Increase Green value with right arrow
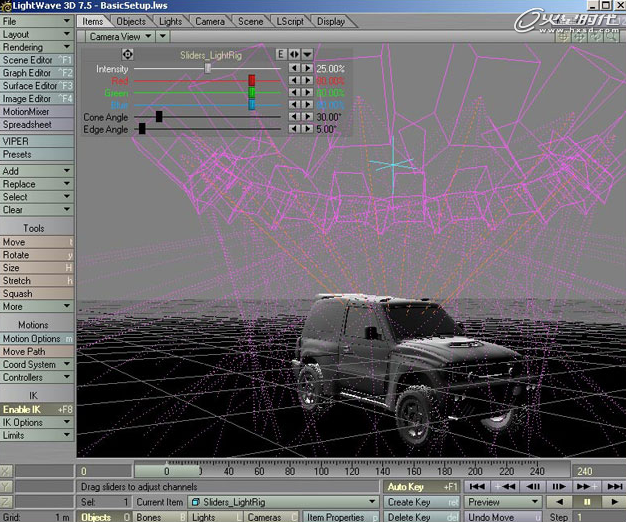Screen dimensions: 626x522 point(307,93)
